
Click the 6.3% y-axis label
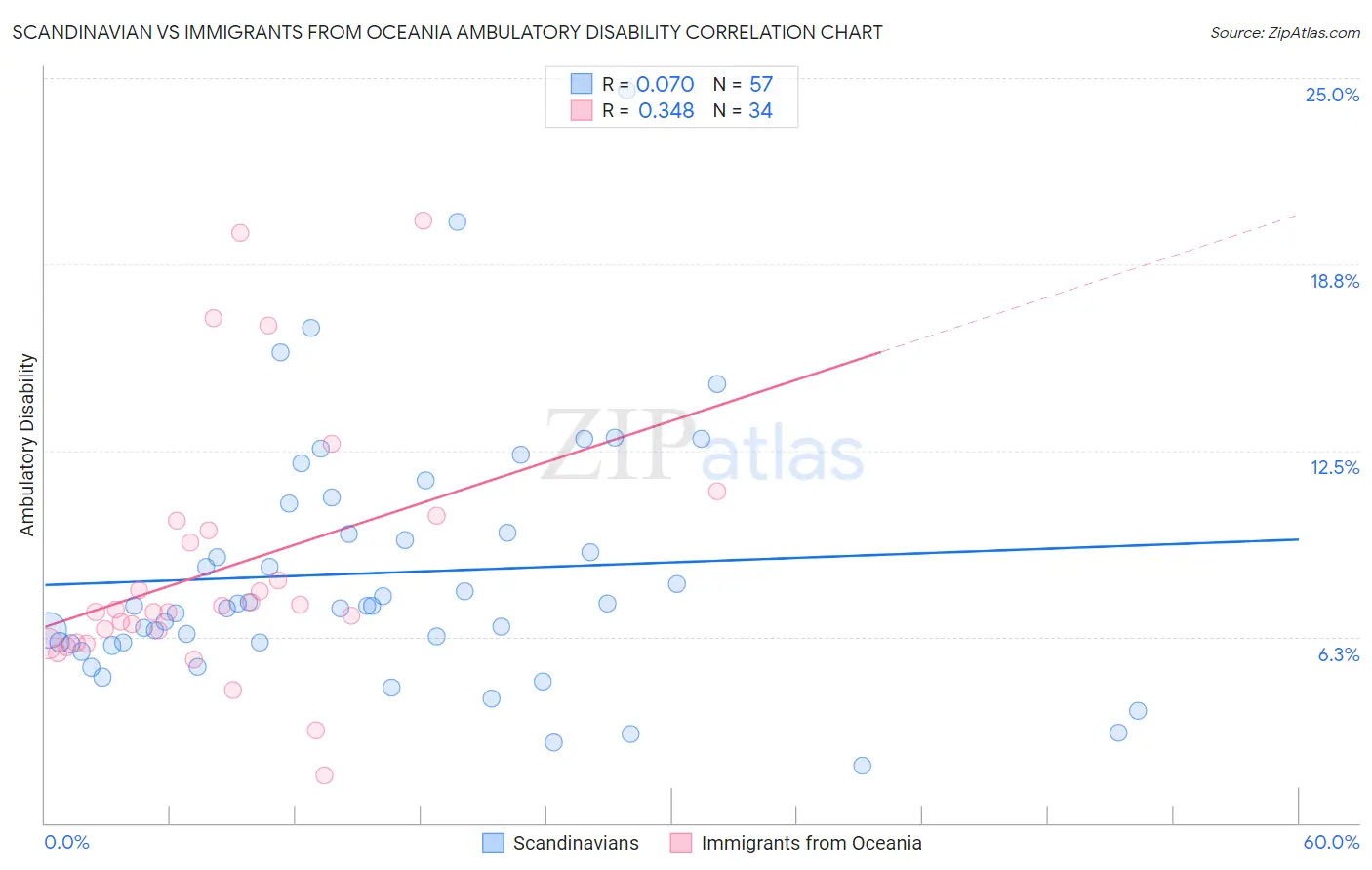point(1338,654)
